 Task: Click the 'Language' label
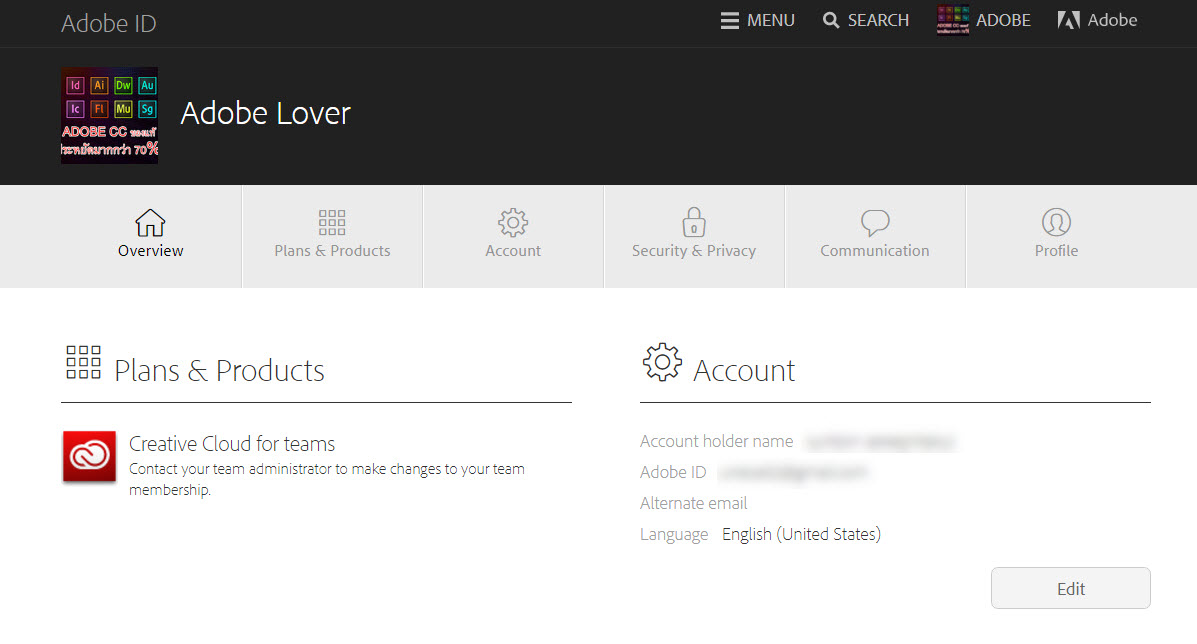click(x=674, y=535)
